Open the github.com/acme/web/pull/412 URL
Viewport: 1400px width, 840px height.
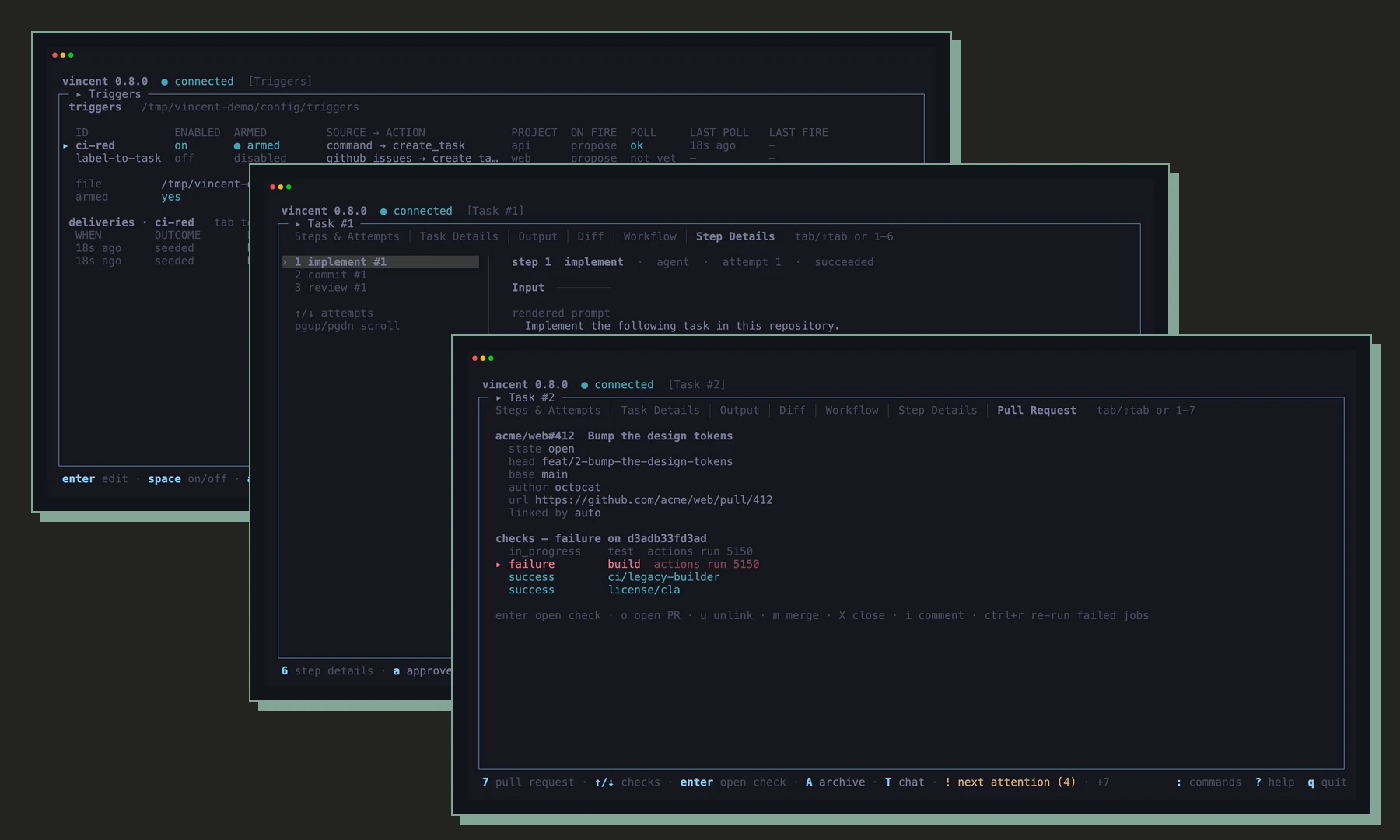[653, 500]
